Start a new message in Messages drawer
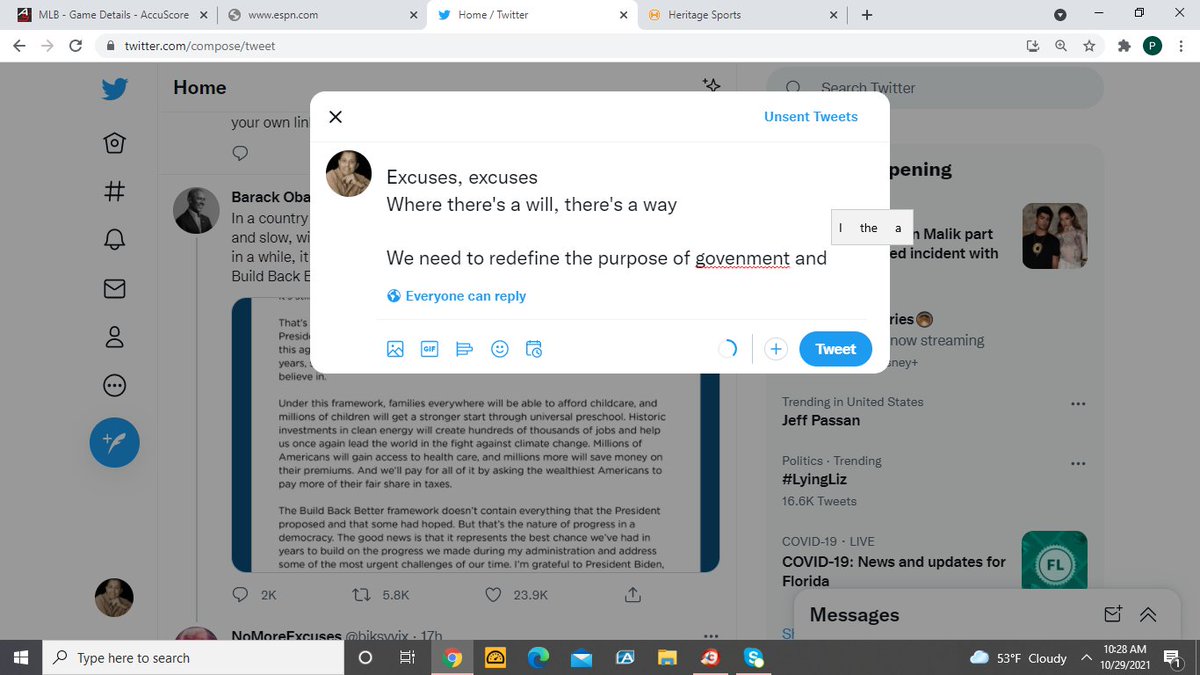Screen dimensions: 1200x675 click(x=1112, y=614)
